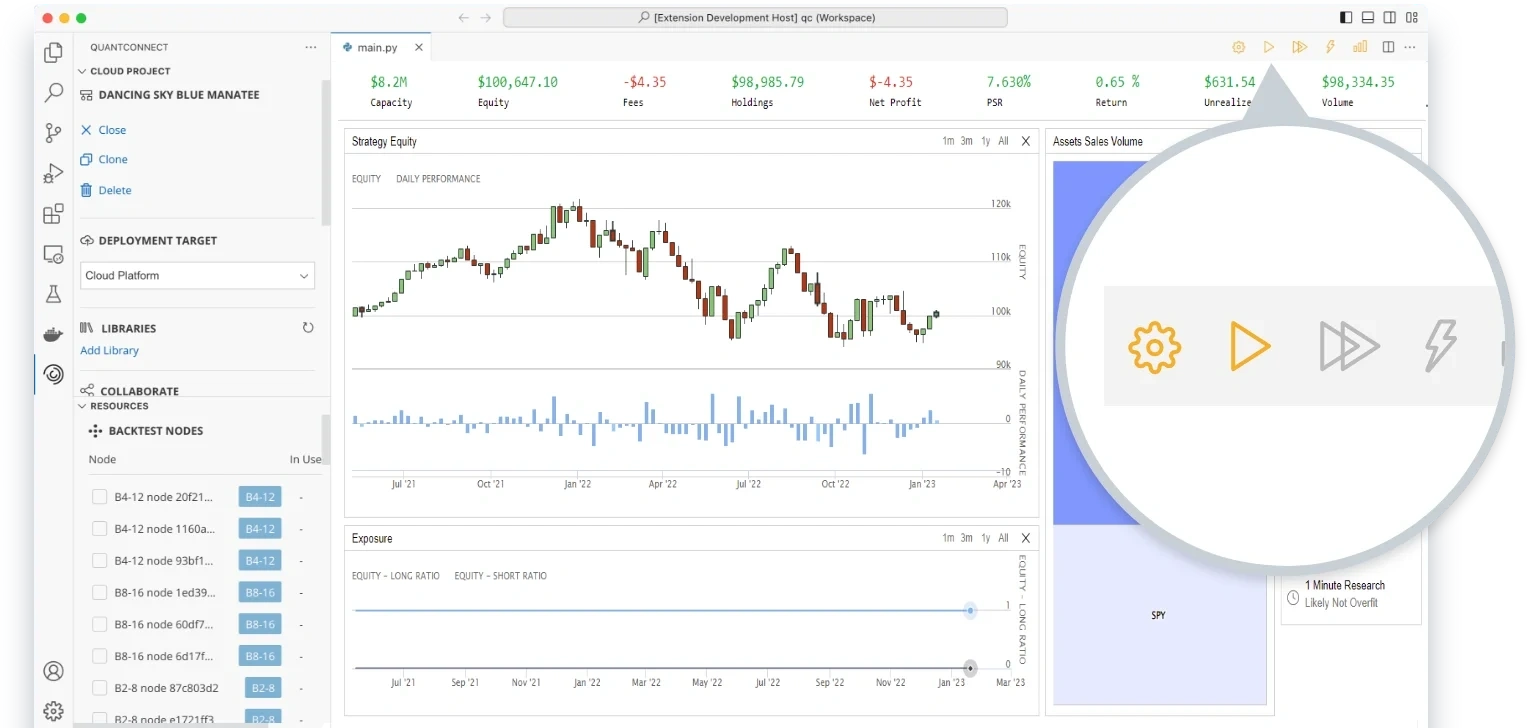Screen dimensions: 1527x728
Task: Click the backtest play icon in editor toolbar
Action: pos(1268,47)
